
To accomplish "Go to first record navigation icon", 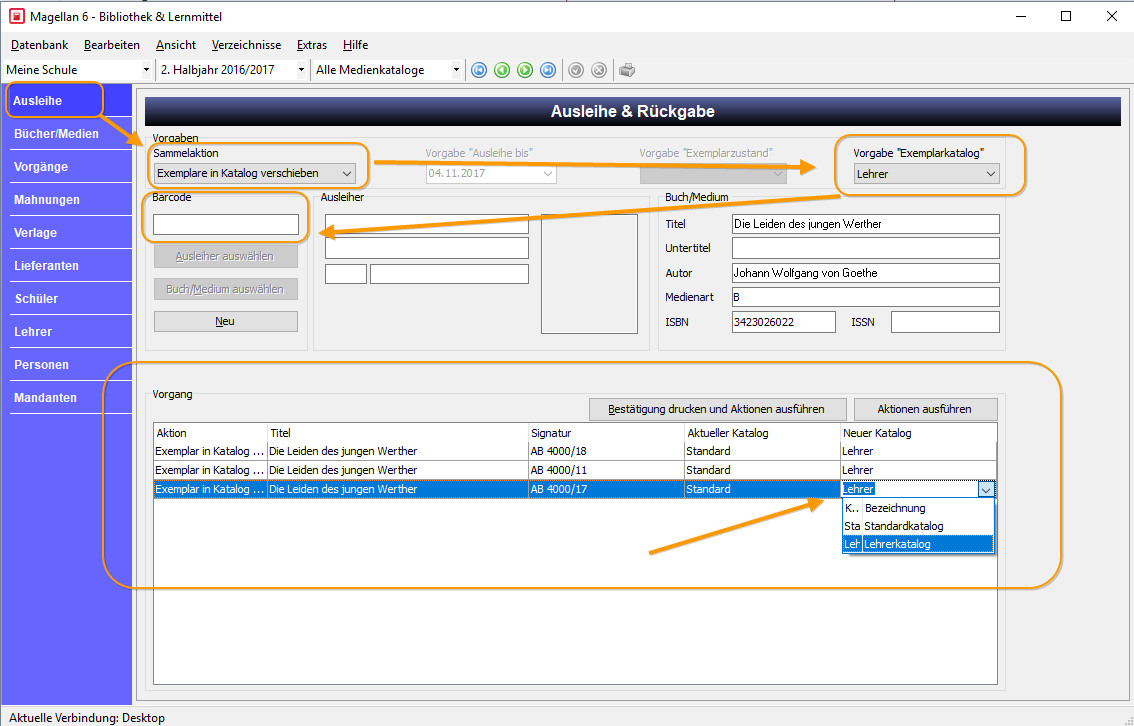I will (x=479, y=70).
